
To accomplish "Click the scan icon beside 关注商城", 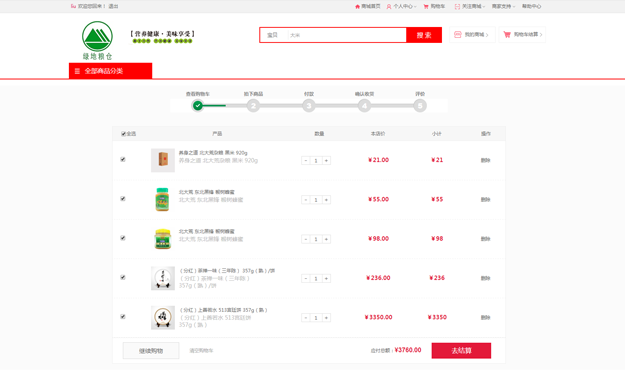I will [x=457, y=6].
